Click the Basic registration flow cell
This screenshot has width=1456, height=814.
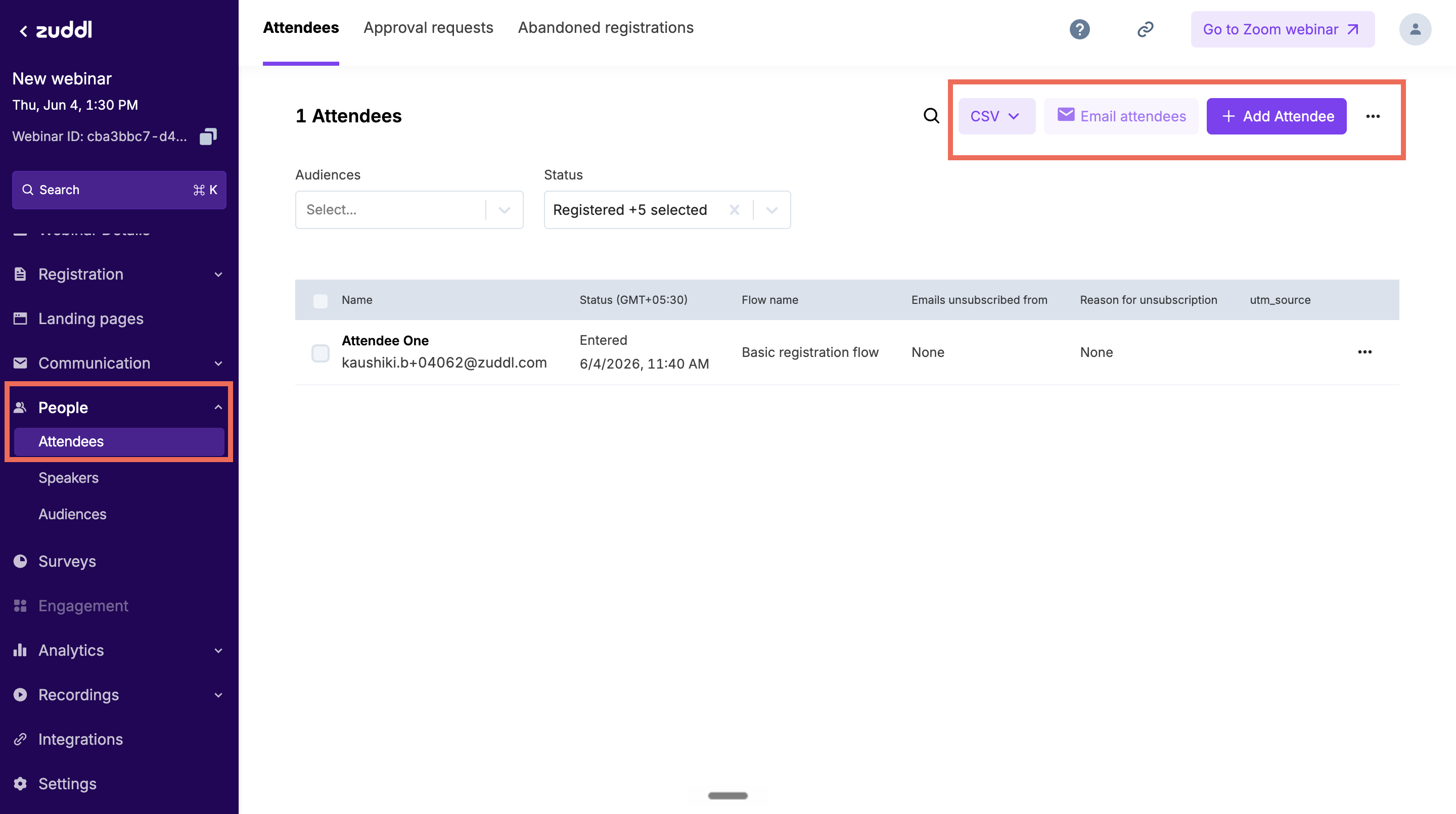click(810, 352)
